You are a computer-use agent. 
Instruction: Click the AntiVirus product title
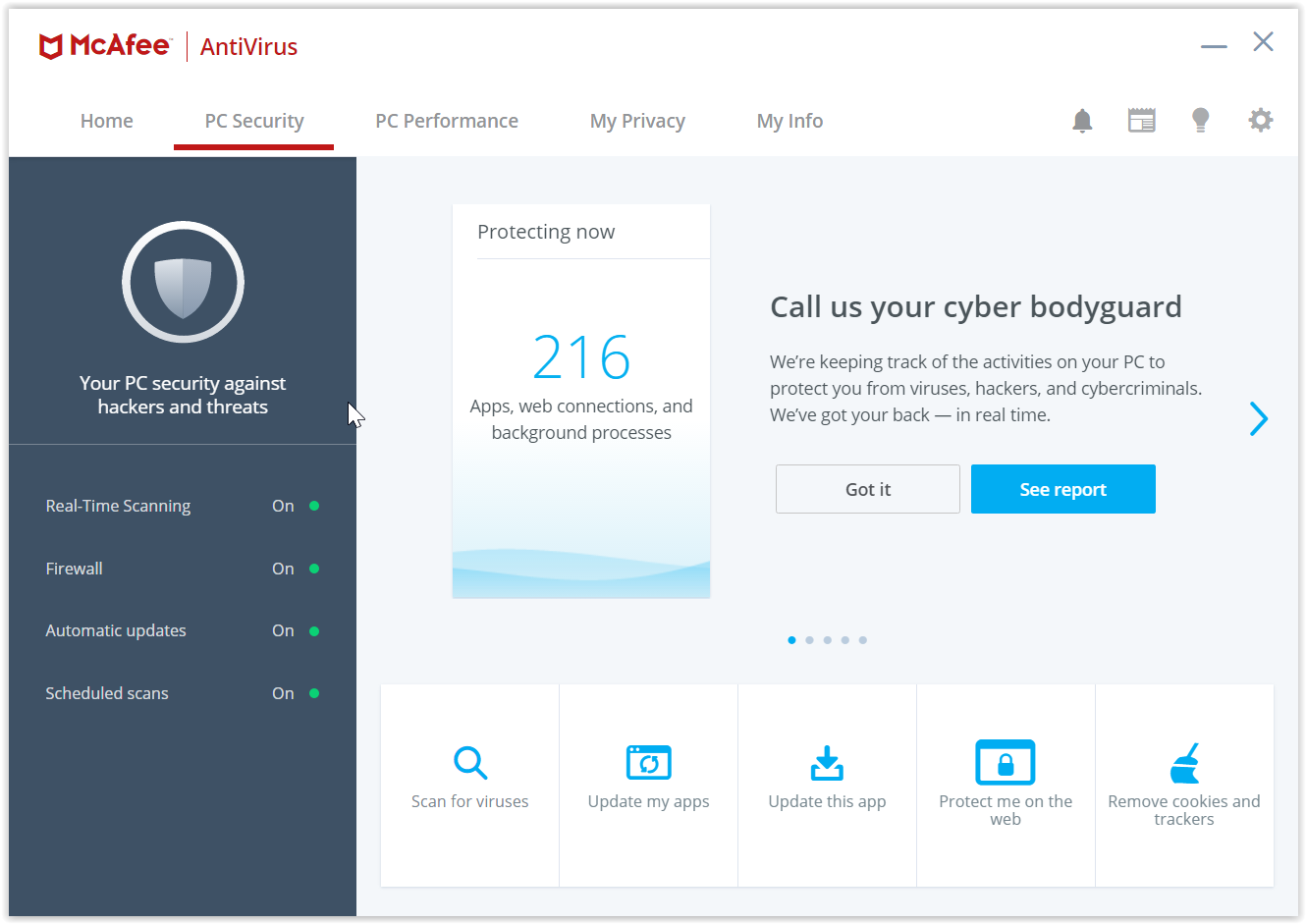[x=248, y=46]
